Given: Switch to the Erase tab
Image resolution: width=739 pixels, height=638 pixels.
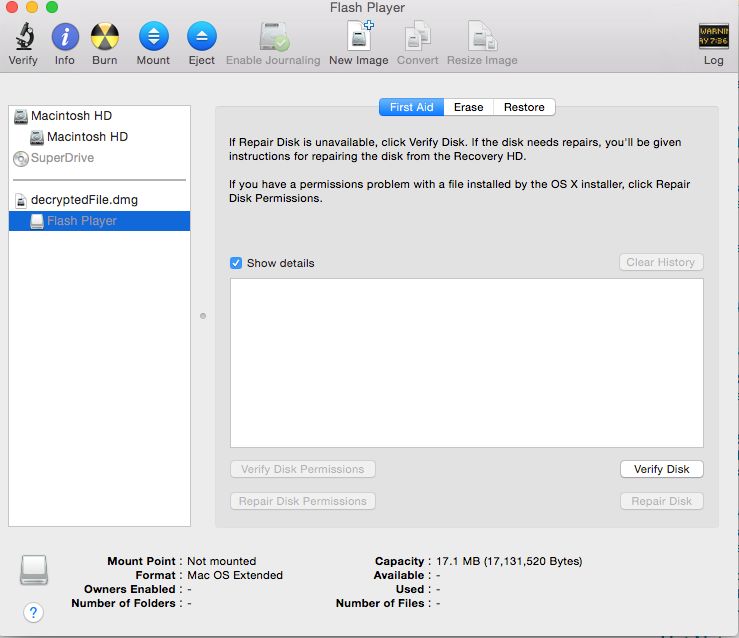Looking at the screenshot, I should pos(468,107).
